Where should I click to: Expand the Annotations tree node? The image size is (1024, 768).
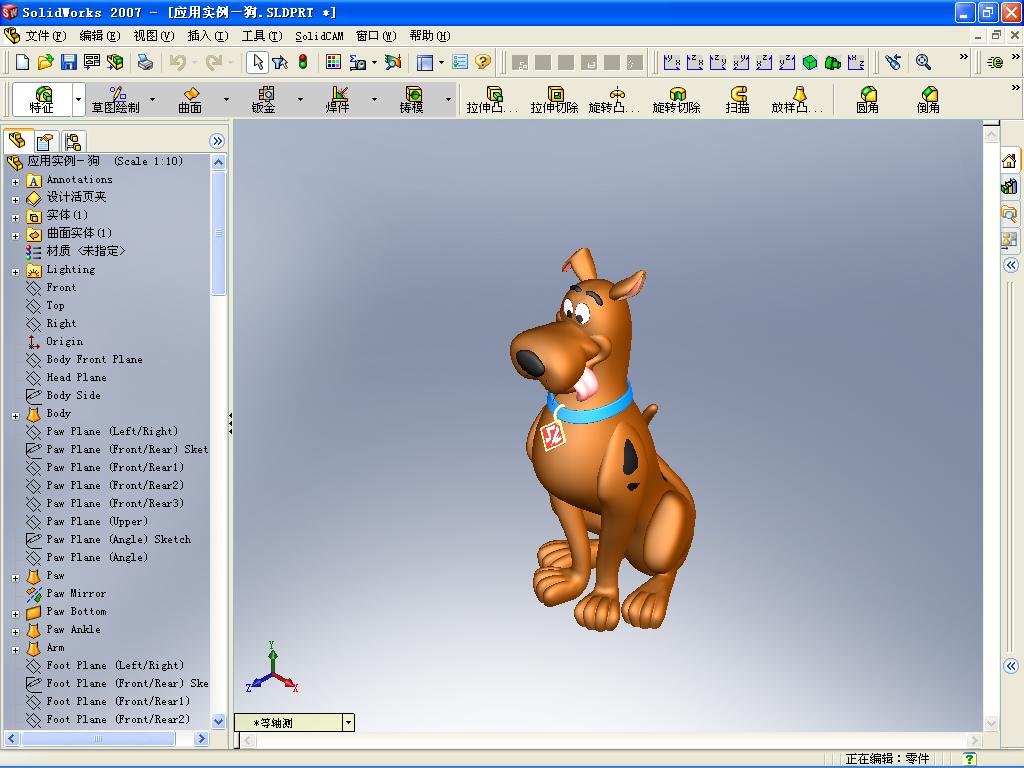16,182
